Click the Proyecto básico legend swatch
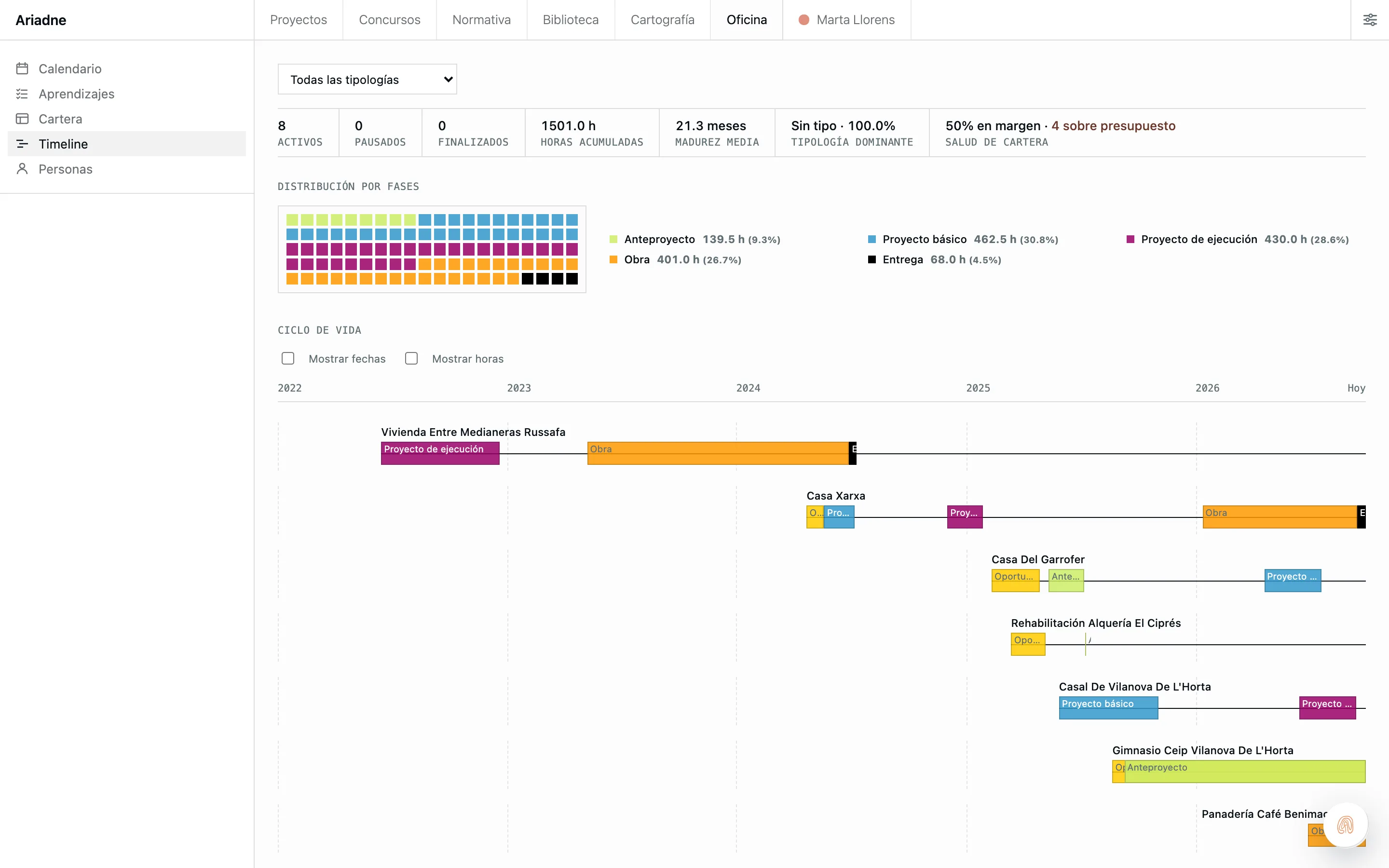Viewport: 1389px width, 868px height. (x=872, y=239)
